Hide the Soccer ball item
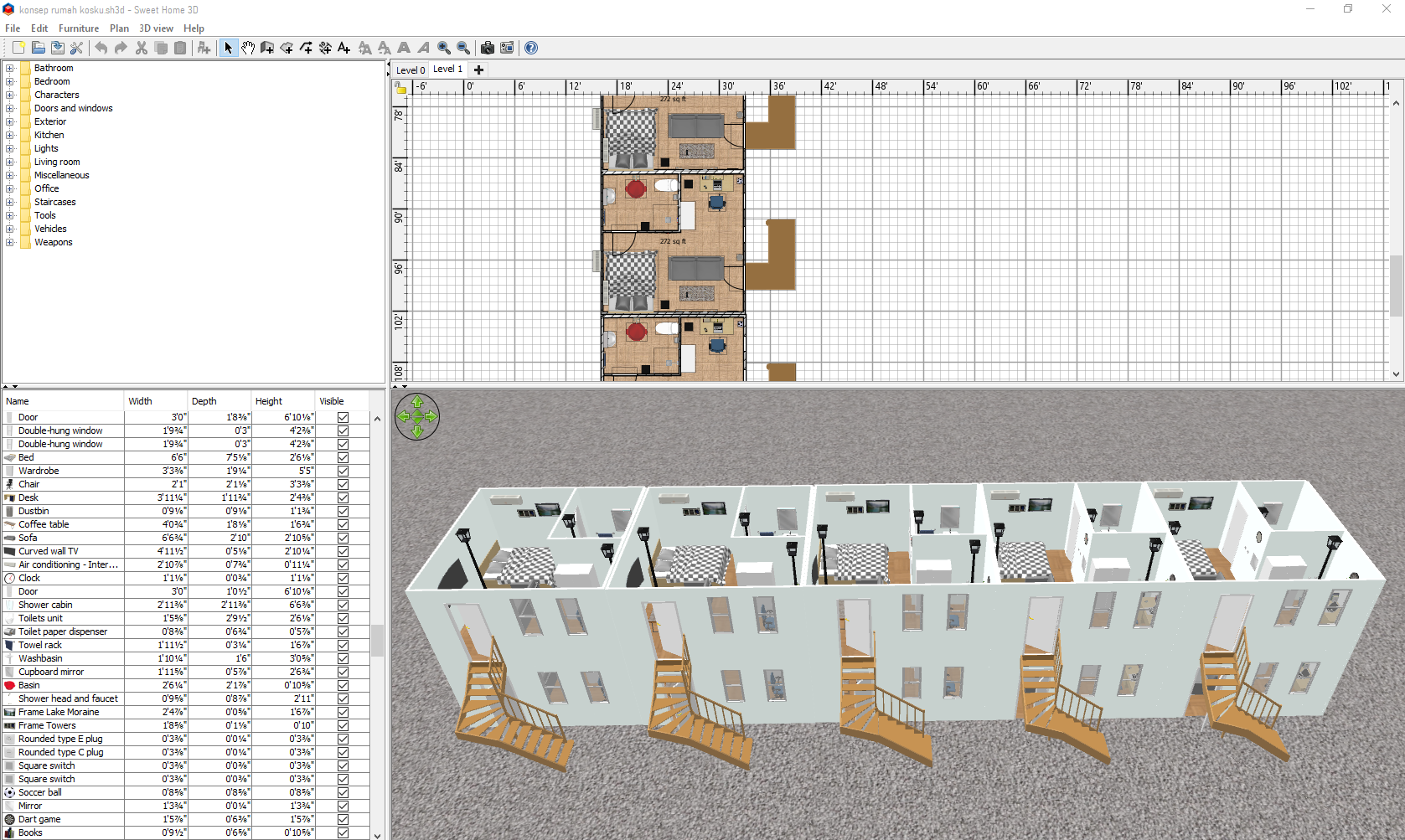This screenshot has width=1405, height=840. [x=343, y=792]
